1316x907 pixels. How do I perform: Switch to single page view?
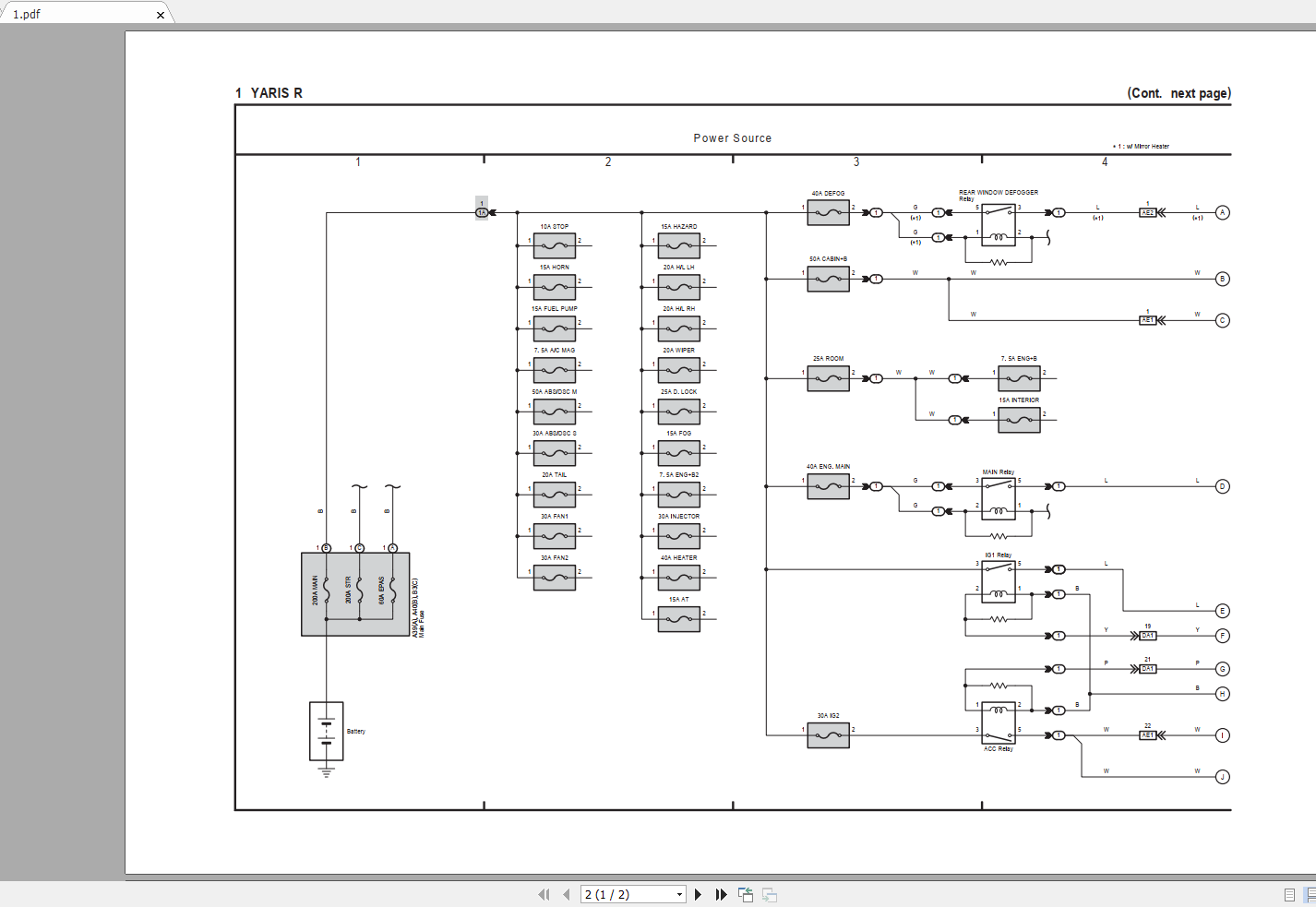[x=1289, y=894]
